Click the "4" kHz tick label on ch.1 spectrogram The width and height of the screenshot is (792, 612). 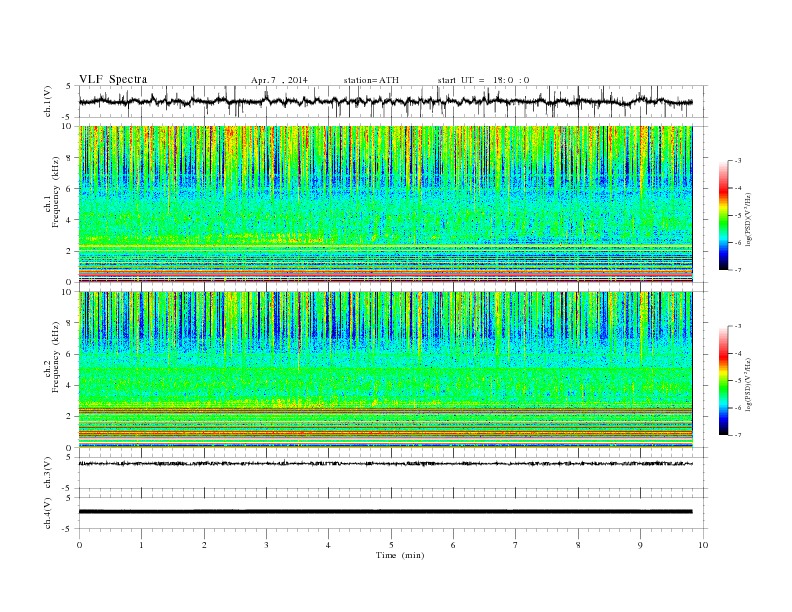tap(69, 220)
